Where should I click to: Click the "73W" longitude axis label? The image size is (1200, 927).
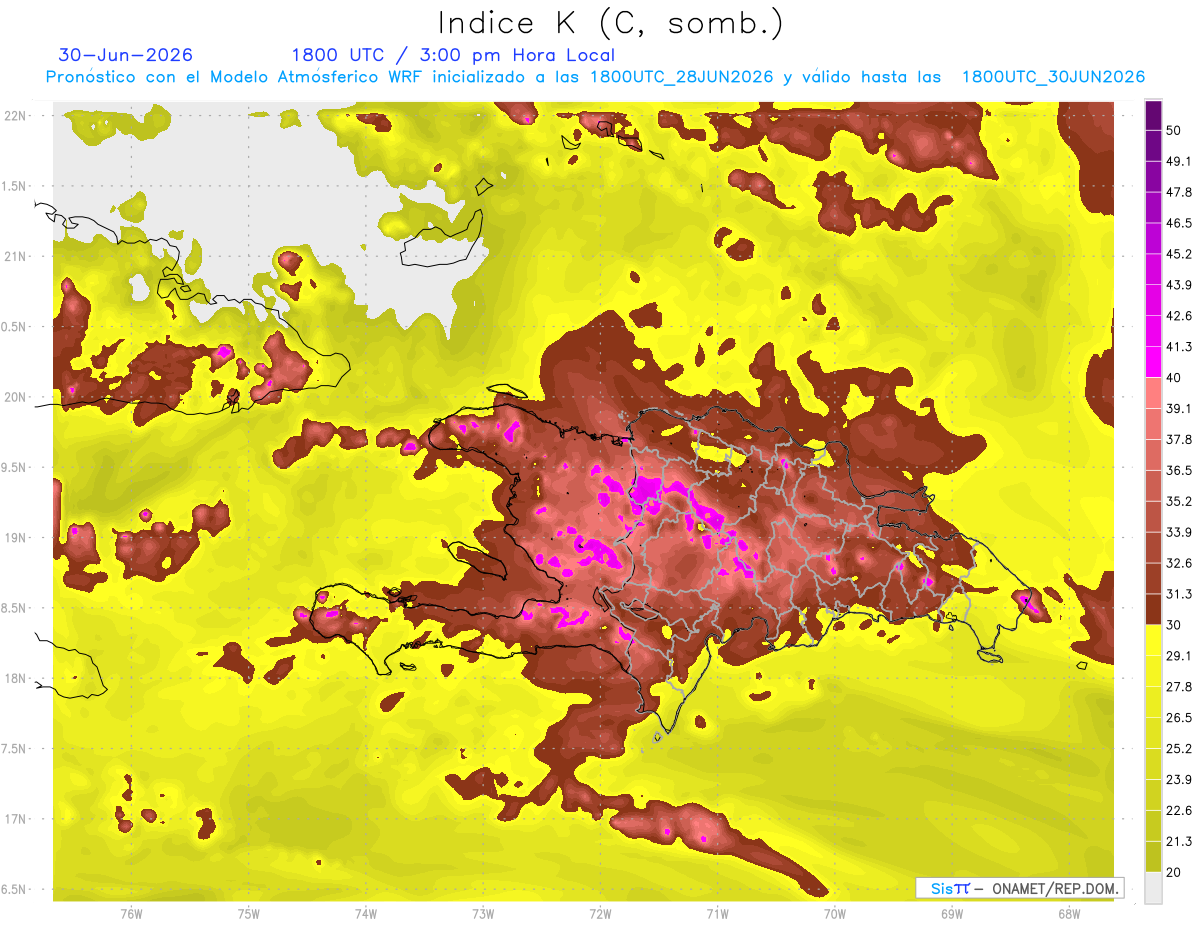click(x=483, y=914)
